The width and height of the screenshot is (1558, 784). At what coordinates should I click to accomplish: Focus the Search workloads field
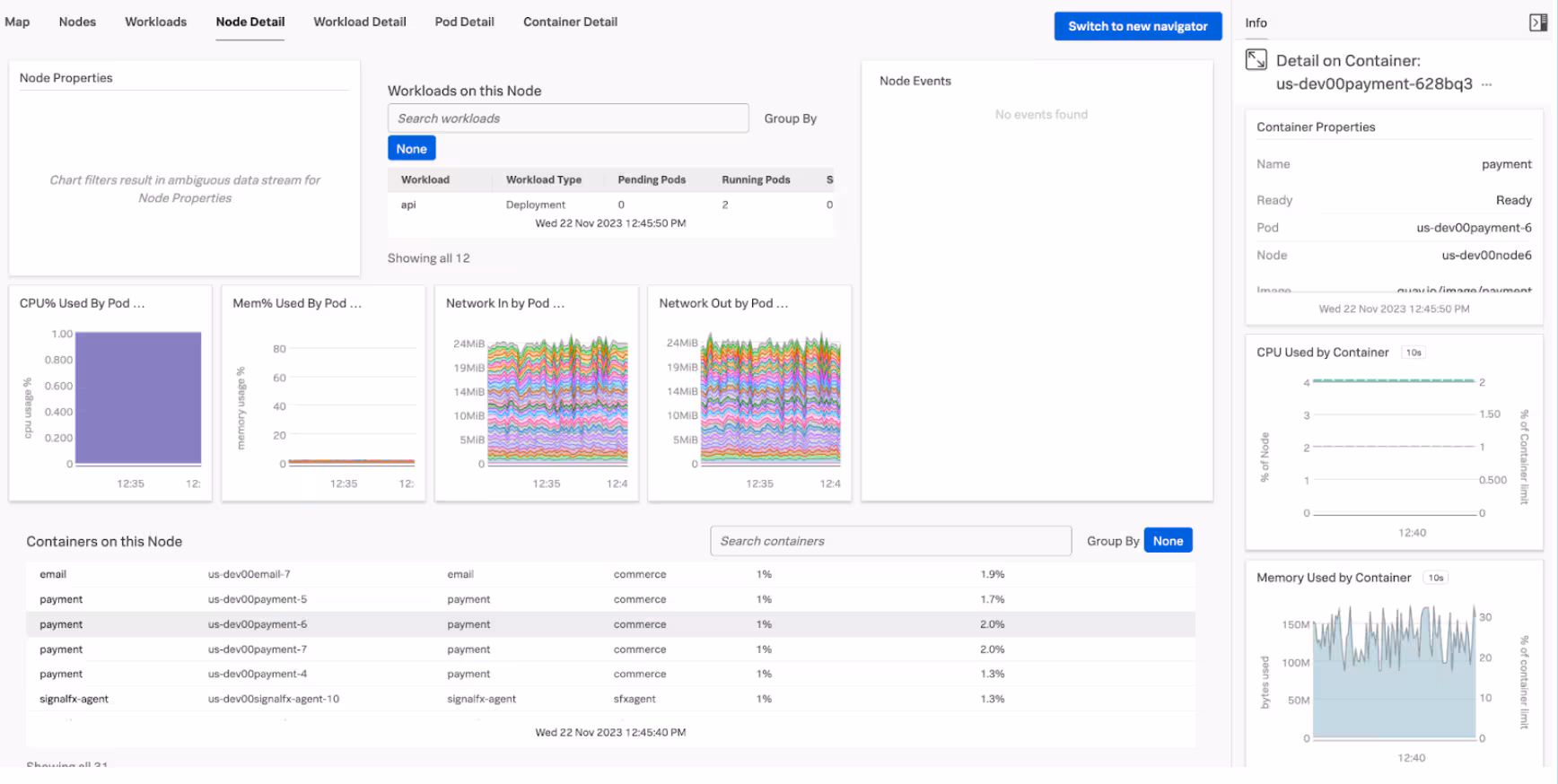[x=567, y=118]
